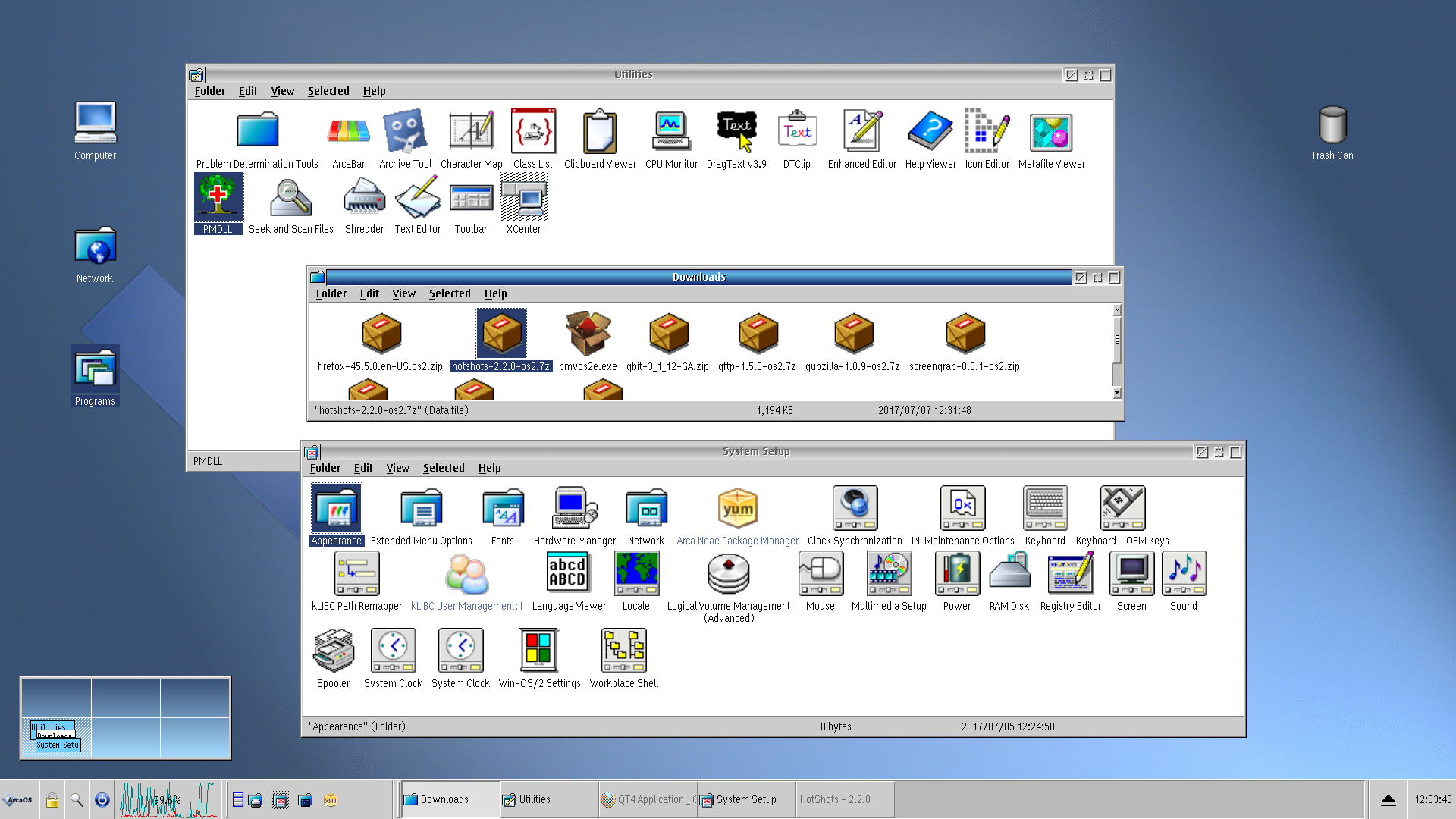Open the ArcaBar icon in Utilities
The width and height of the screenshot is (1456, 819).
(x=348, y=133)
